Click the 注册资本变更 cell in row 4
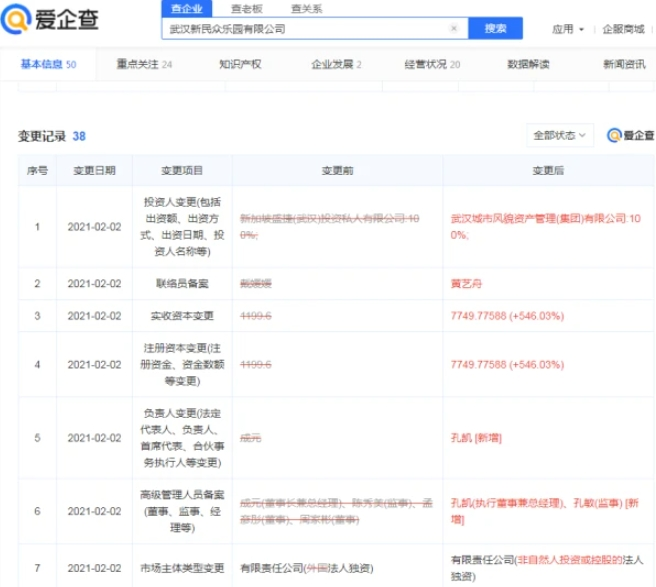 pyautogui.click(x=182, y=364)
